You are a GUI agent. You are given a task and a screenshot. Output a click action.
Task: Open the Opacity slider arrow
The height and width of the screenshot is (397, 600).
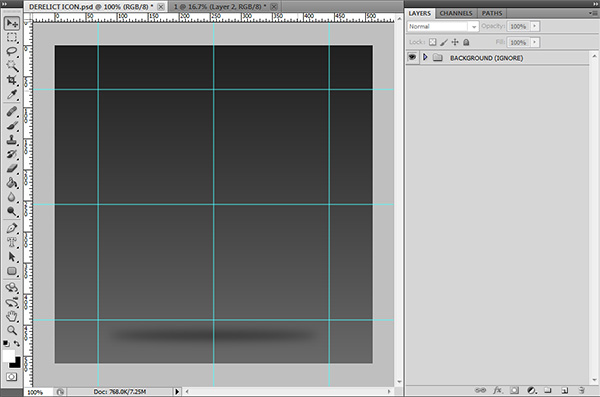[x=535, y=26]
